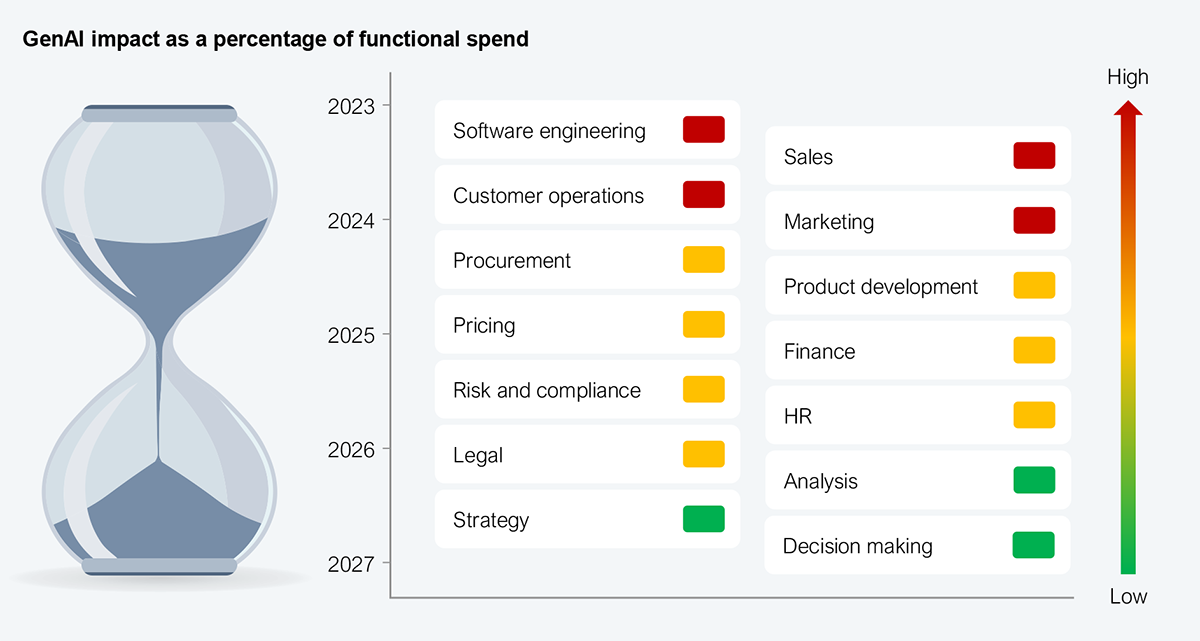
Task: Click the green swatch next to Analysis
Action: click(x=1033, y=481)
